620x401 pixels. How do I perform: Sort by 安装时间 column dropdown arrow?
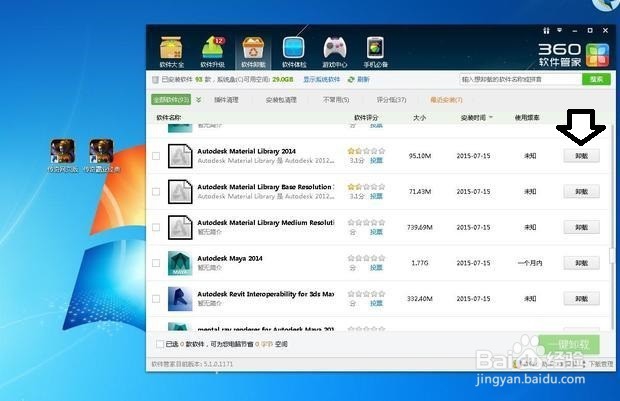click(x=491, y=117)
